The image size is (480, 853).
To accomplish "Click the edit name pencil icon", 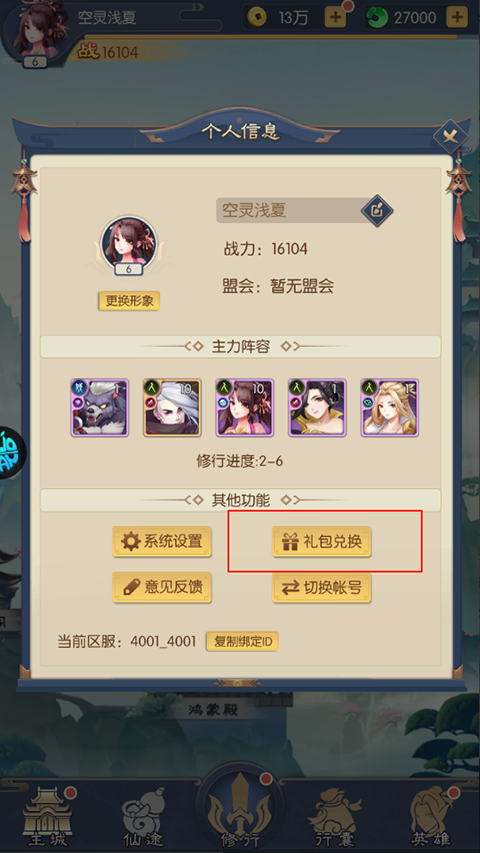I will pos(377,210).
